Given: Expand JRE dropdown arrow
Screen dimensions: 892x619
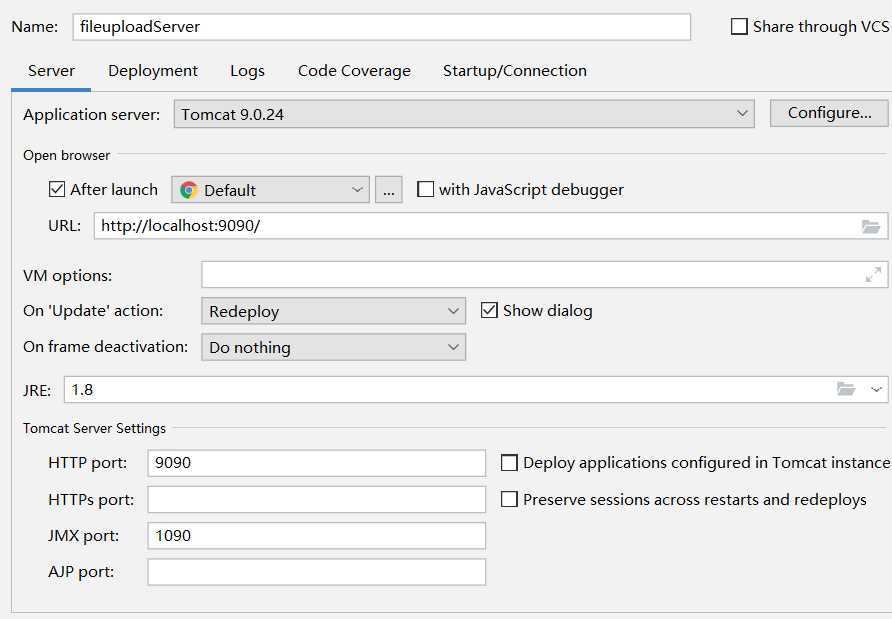Looking at the screenshot, I should (x=876, y=390).
